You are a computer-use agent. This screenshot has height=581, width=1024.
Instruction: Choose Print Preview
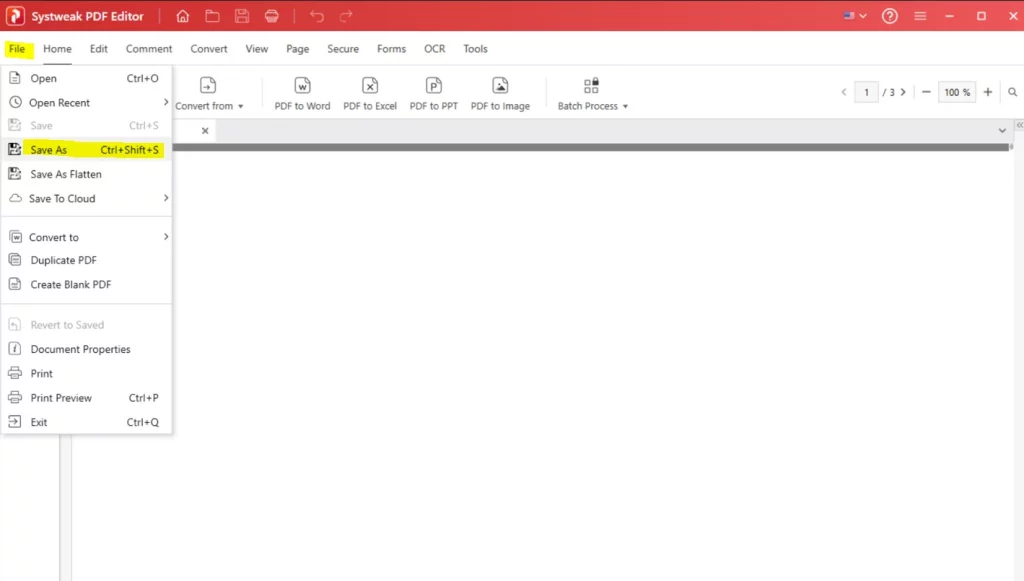[86, 398]
